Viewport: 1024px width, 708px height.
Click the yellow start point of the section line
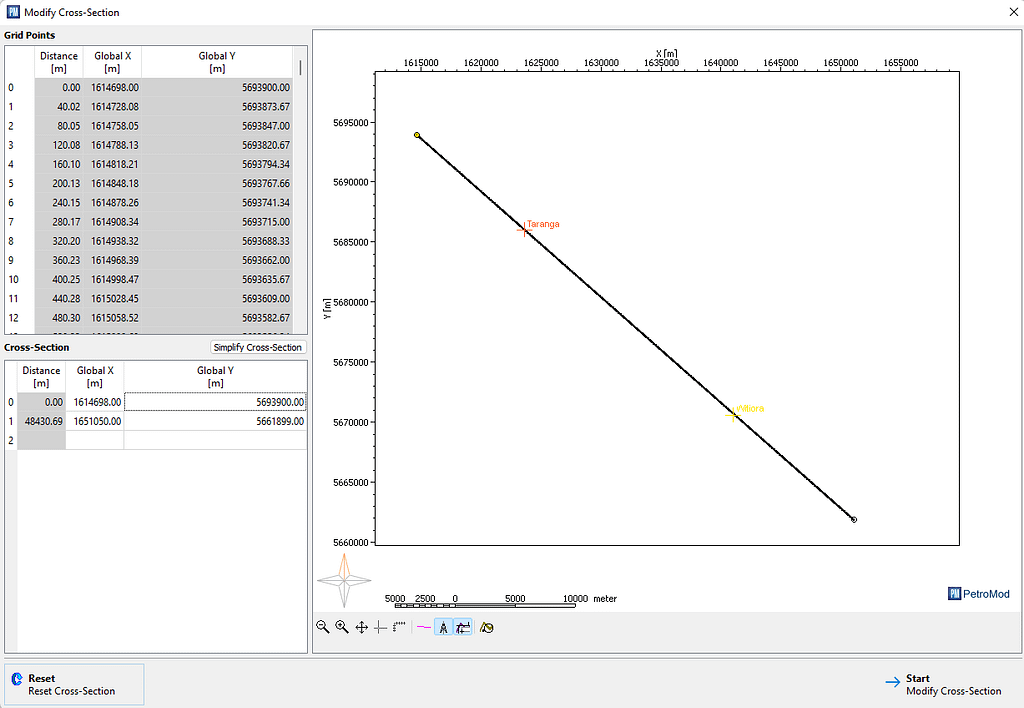click(x=417, y=135)
